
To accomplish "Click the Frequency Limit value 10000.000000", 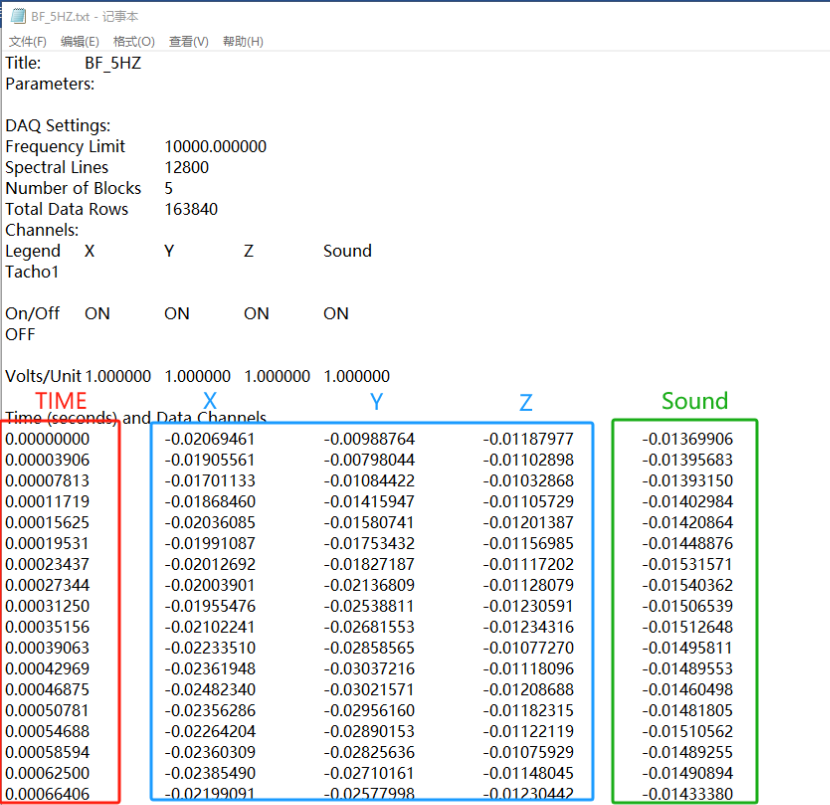I will pos(215,147).
